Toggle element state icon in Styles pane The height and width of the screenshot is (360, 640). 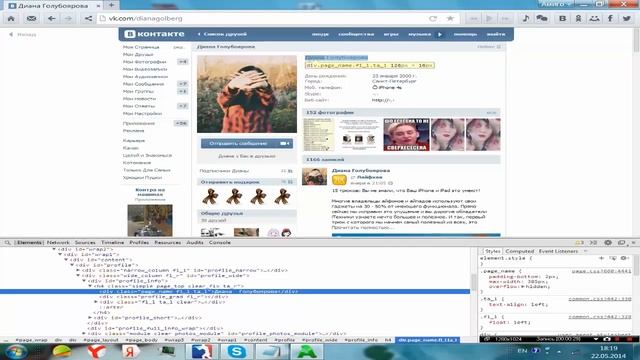pos(613,258)
